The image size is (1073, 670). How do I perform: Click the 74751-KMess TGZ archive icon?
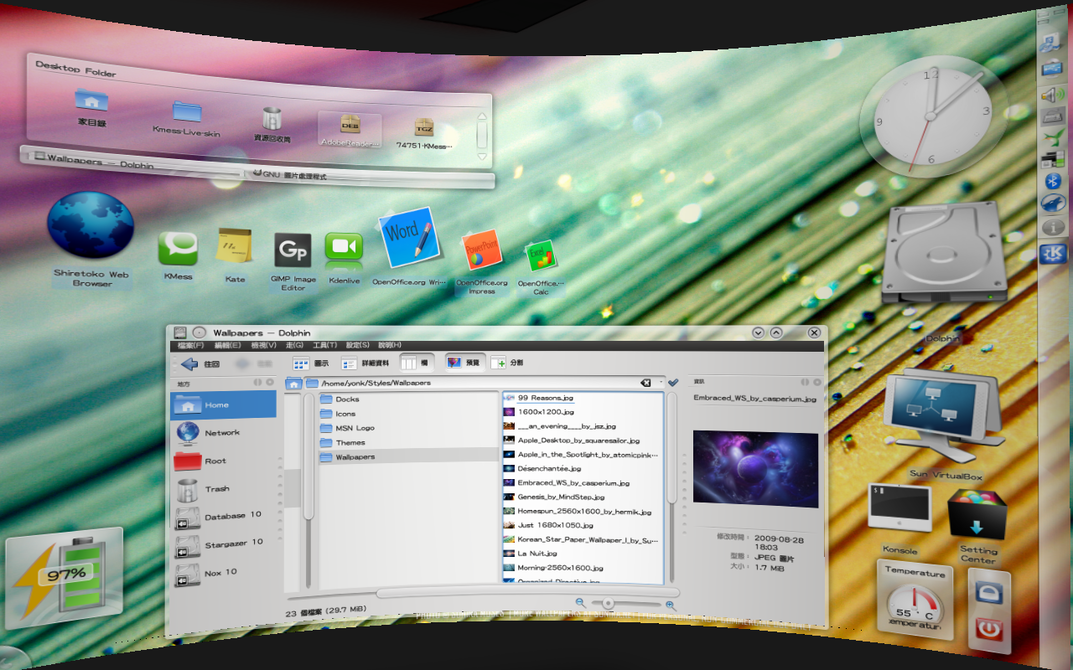(424, 127)
